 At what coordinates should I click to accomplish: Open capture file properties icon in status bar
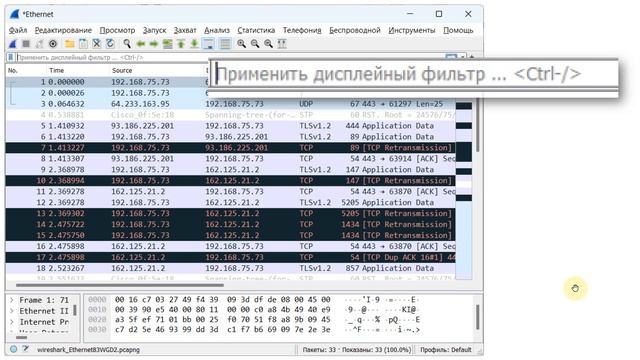(26, 349)
